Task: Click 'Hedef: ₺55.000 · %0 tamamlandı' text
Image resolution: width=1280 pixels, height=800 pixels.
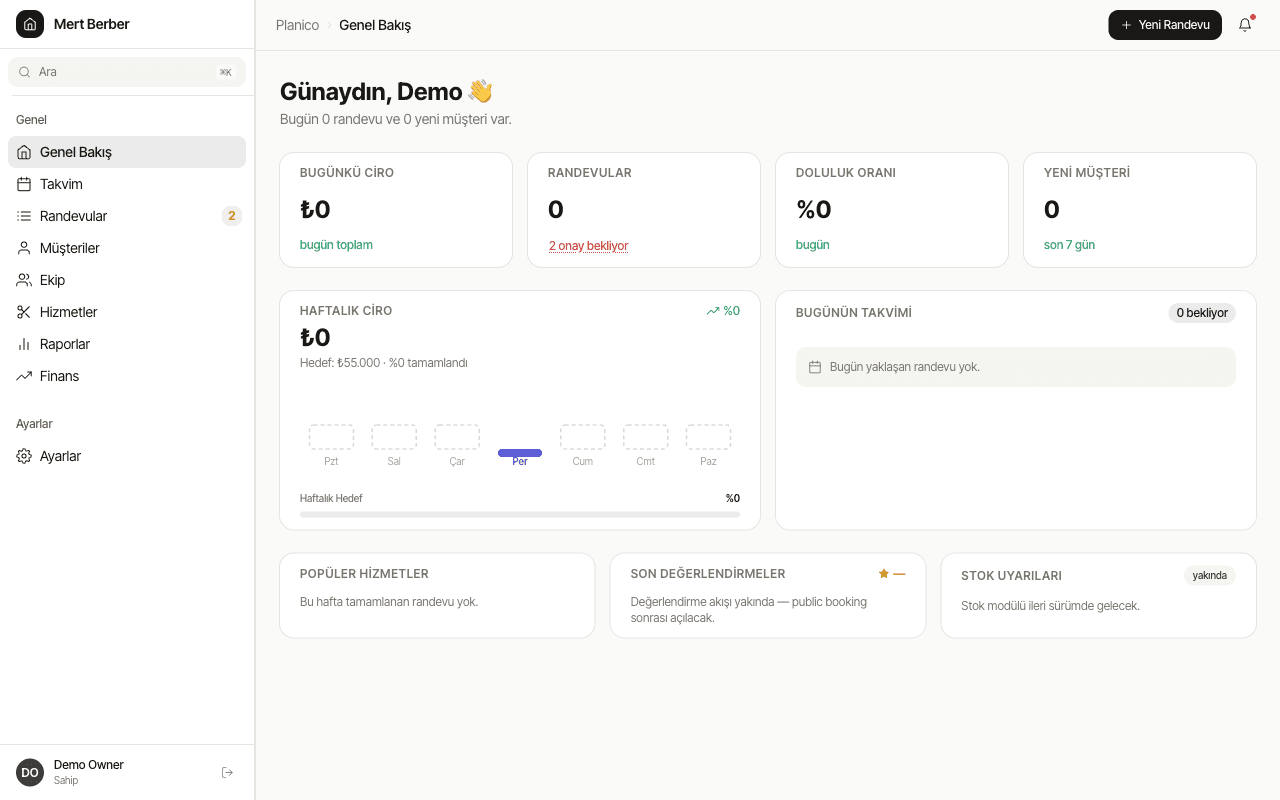Action: point(384,363)
